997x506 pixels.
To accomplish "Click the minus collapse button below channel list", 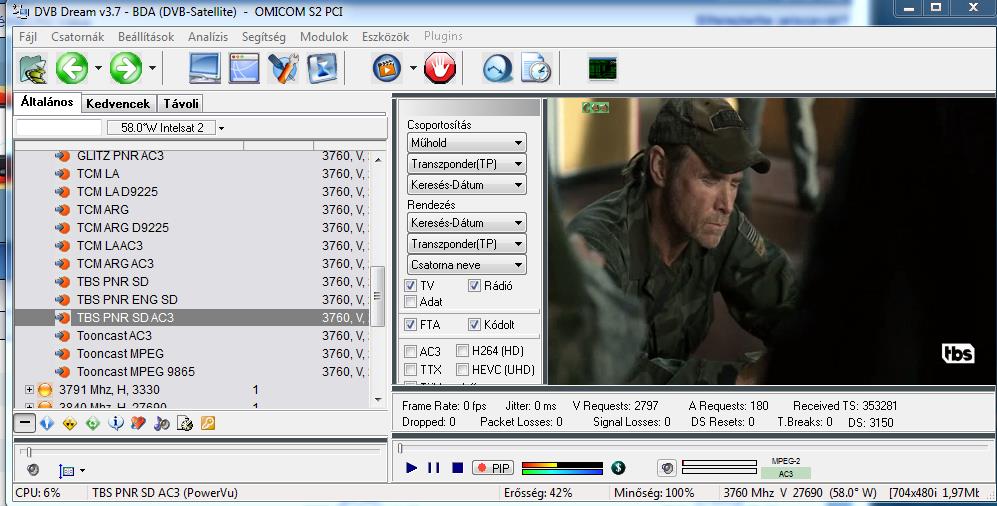I will 25,423.
